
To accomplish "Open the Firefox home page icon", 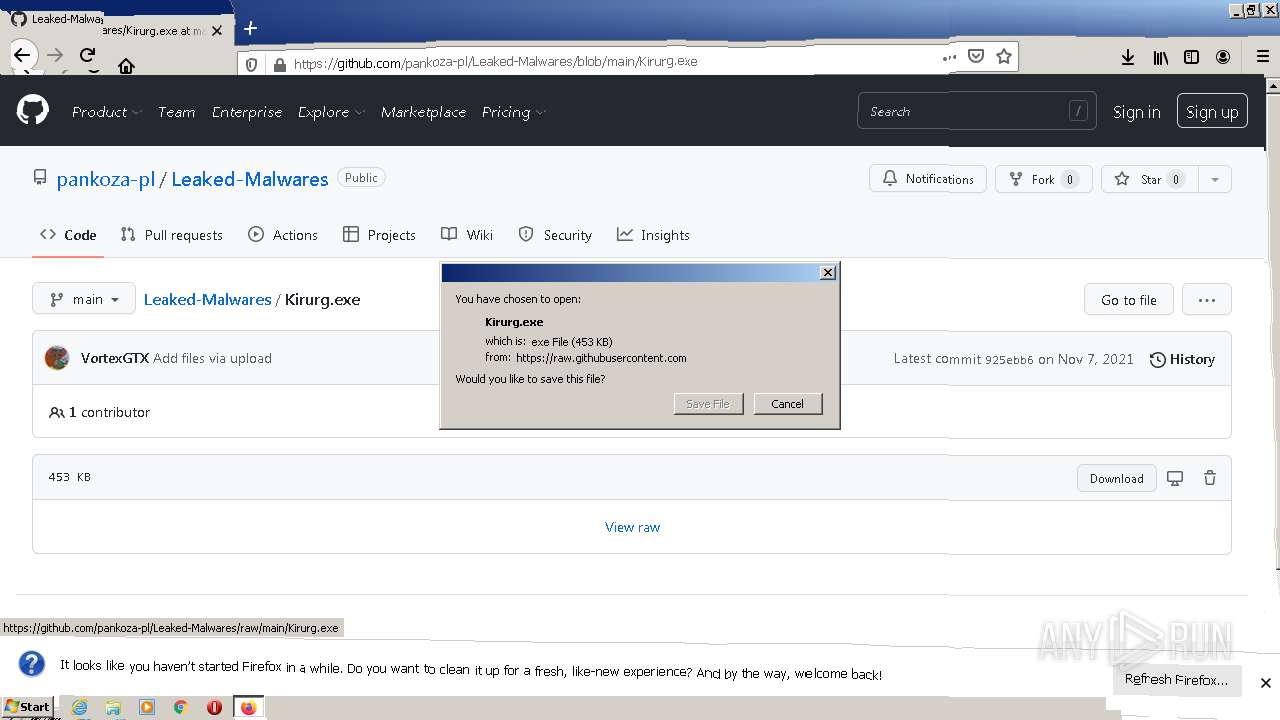I will 126,66.
